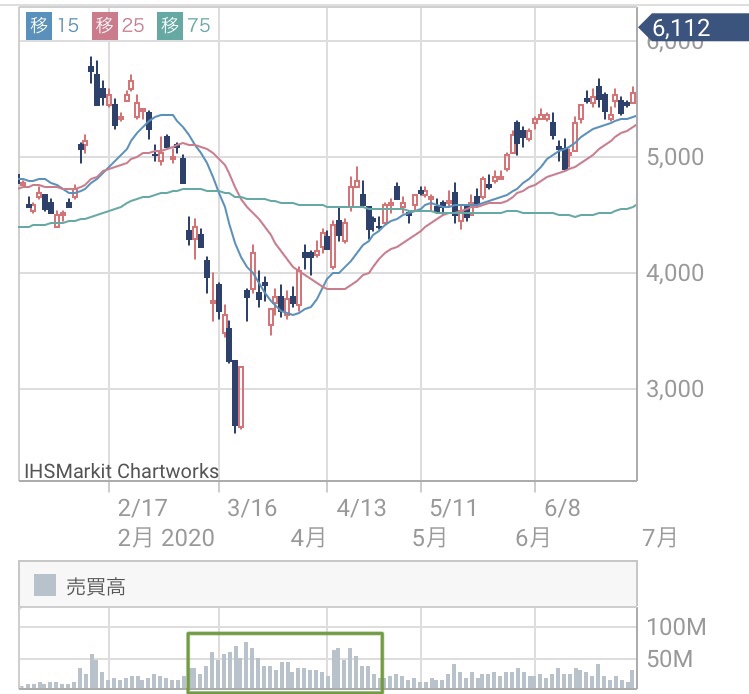This screenshot has height=694, width=749.
Task: Click the 2月 2020 month label
Action: [166, 538]
